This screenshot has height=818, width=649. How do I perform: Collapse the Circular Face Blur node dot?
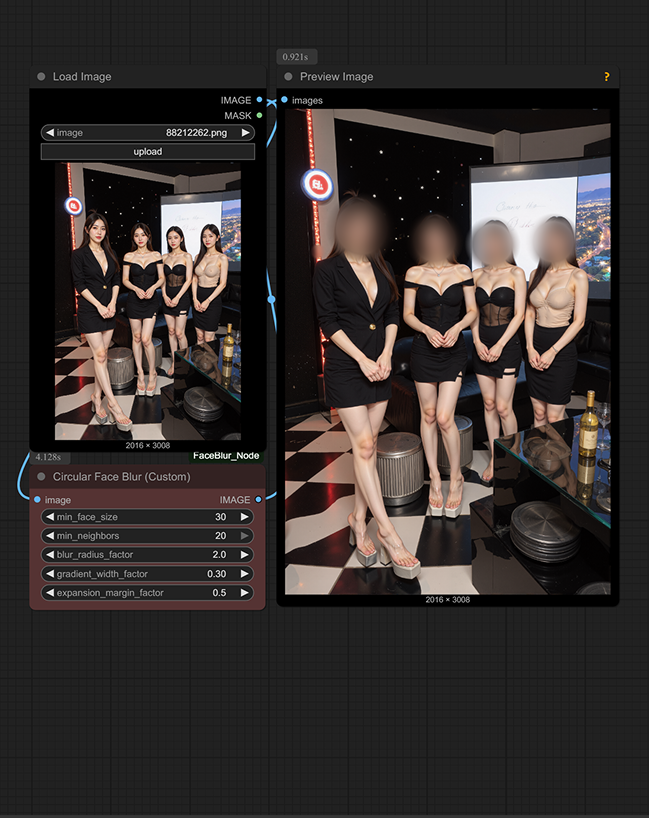[41, 476]
